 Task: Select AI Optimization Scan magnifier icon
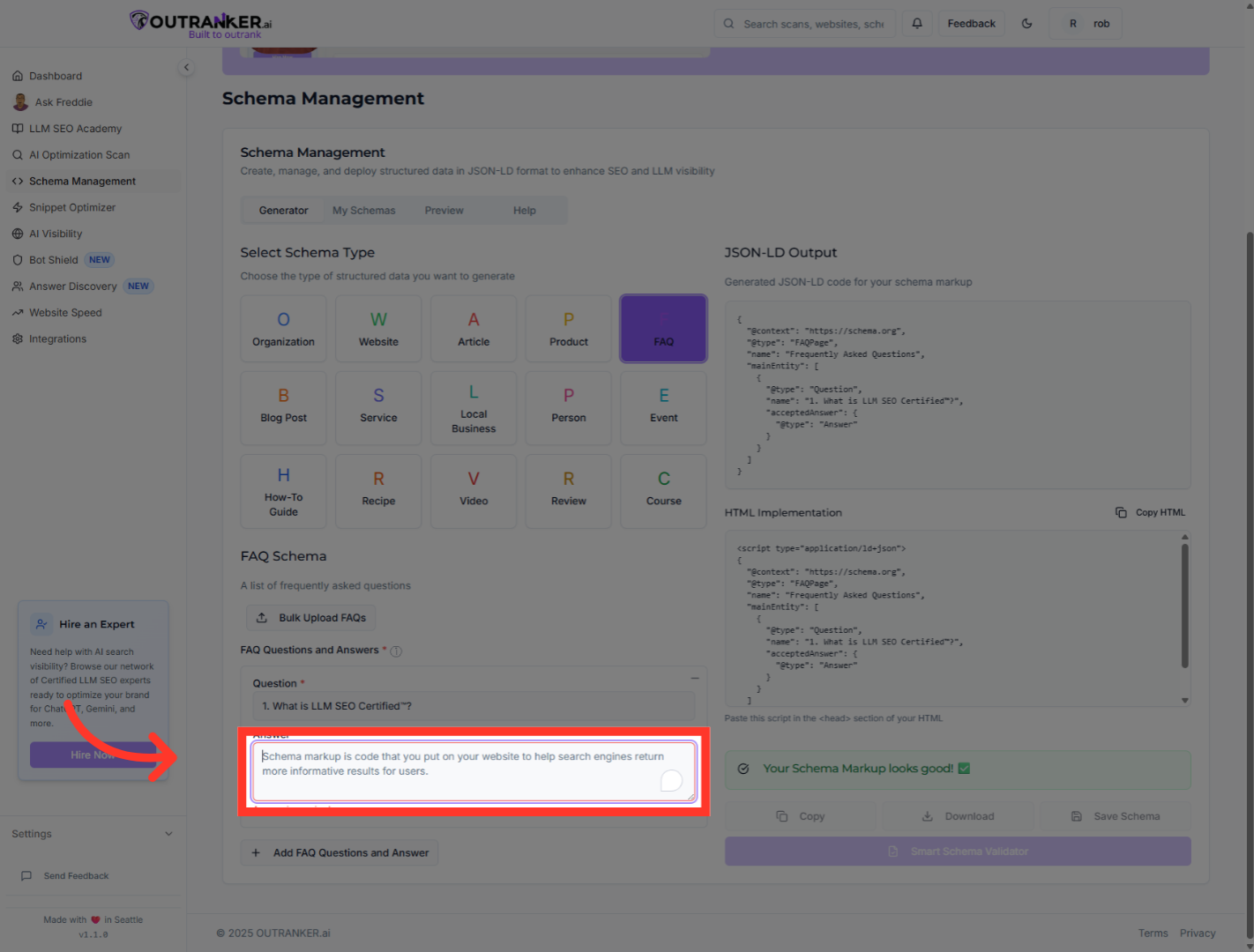point(18,155)
